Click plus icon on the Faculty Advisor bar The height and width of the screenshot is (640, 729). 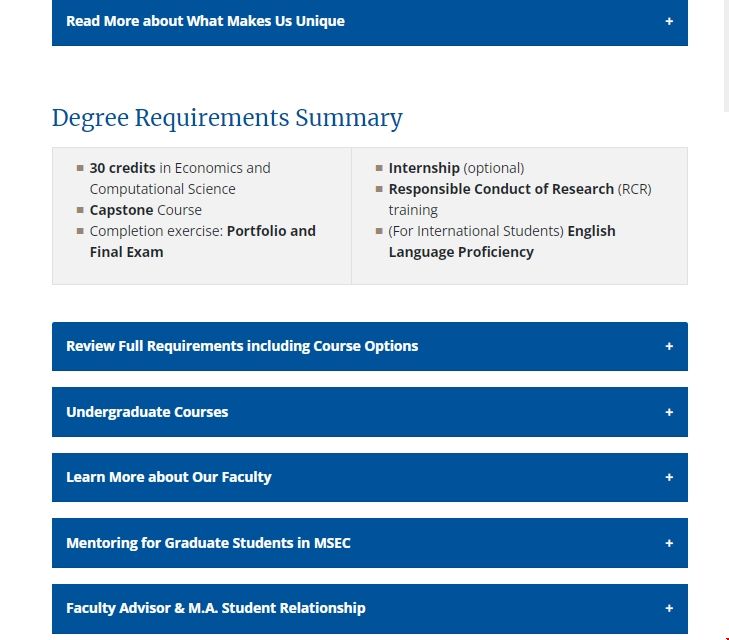[x=669, y=608]
